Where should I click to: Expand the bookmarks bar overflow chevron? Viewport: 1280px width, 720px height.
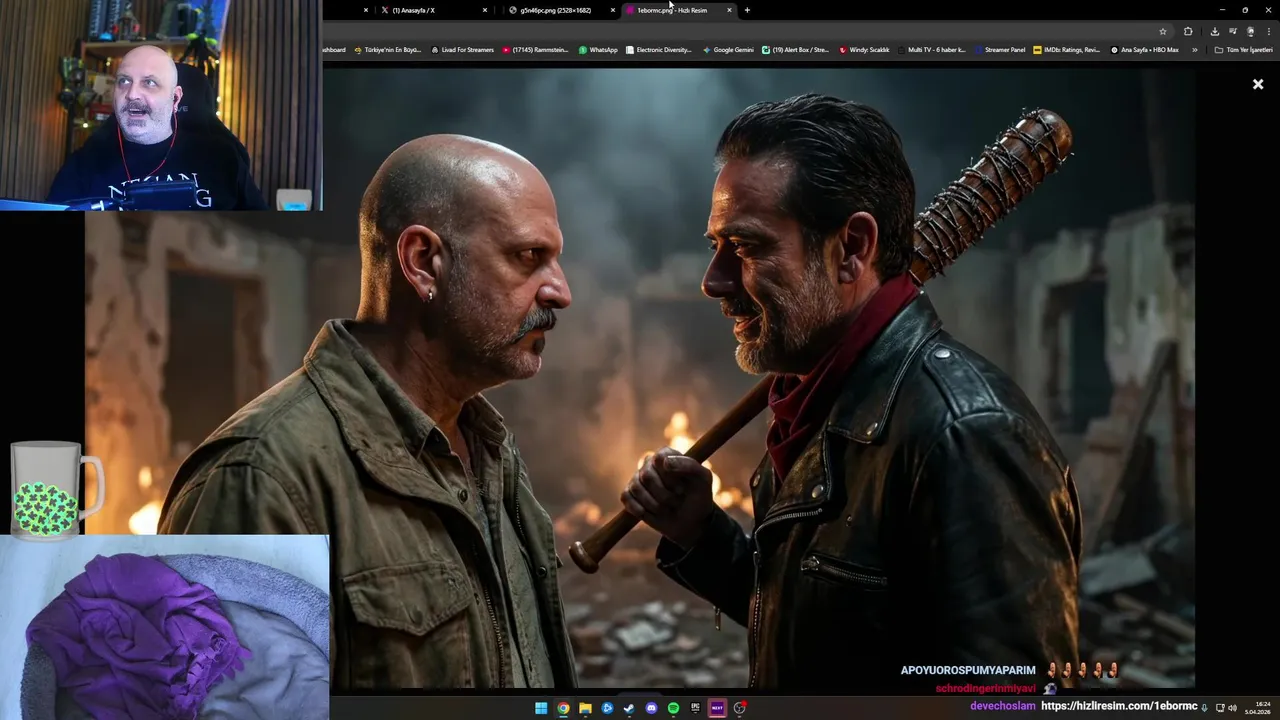point(1195,49)
